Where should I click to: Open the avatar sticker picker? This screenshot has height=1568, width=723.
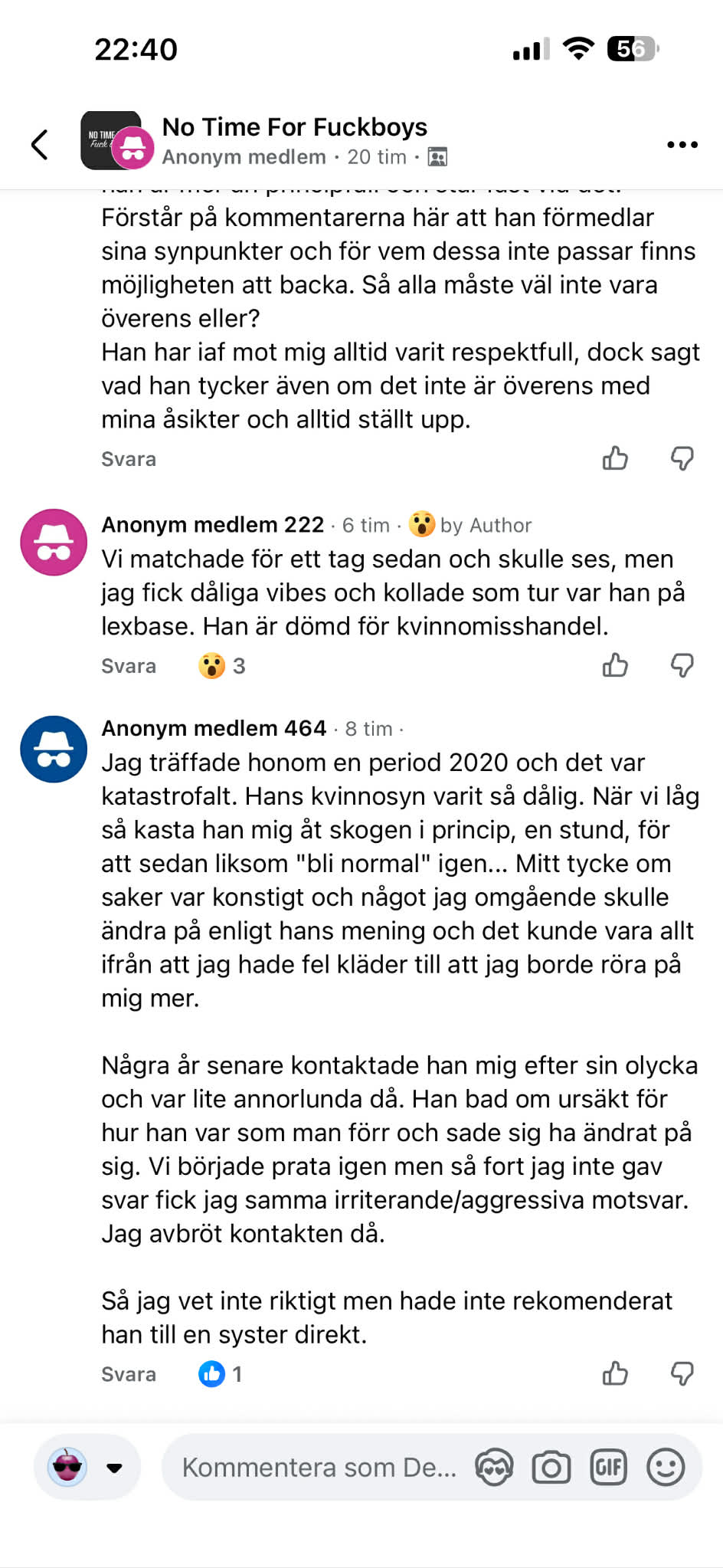[494, 1468]
